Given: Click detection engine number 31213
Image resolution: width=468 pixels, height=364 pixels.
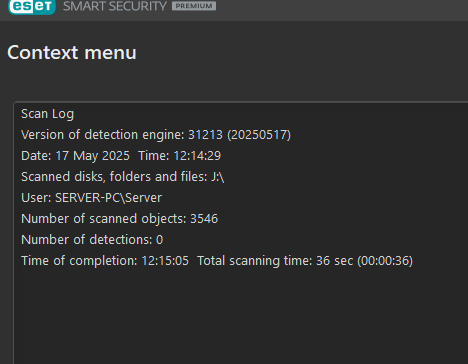Looking at the screenshot, I should [205, 135].
